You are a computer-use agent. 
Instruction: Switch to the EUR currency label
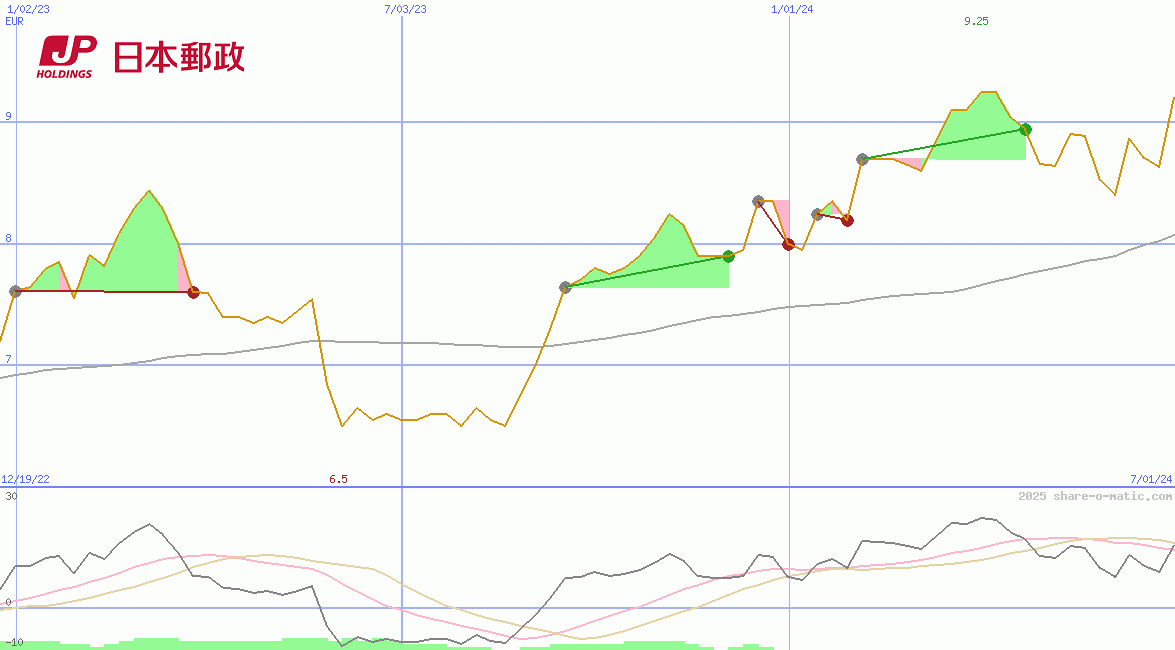point(12,21)
